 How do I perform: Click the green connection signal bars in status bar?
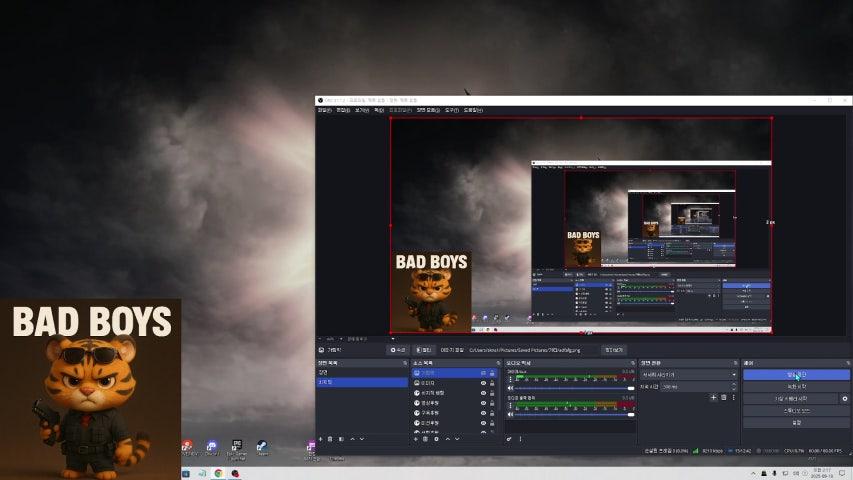696,451
